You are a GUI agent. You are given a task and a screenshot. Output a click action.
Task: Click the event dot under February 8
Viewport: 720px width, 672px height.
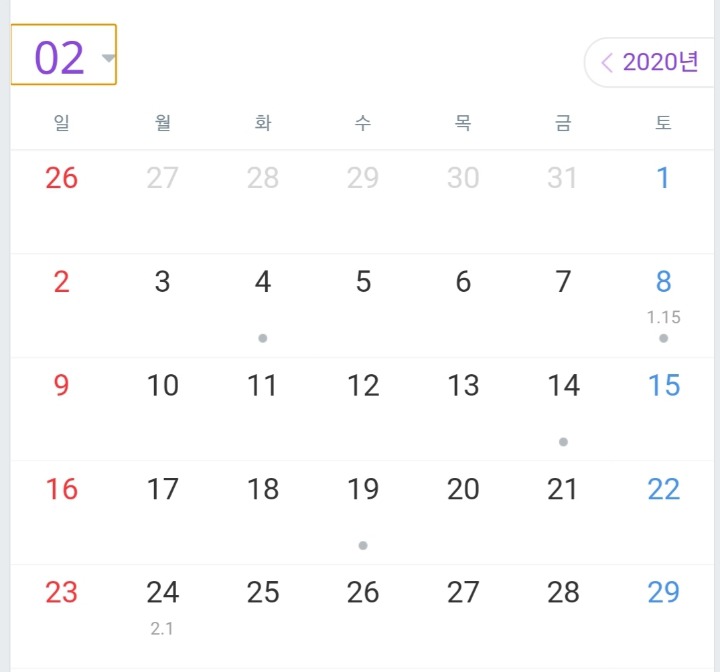tap(663, 338)
